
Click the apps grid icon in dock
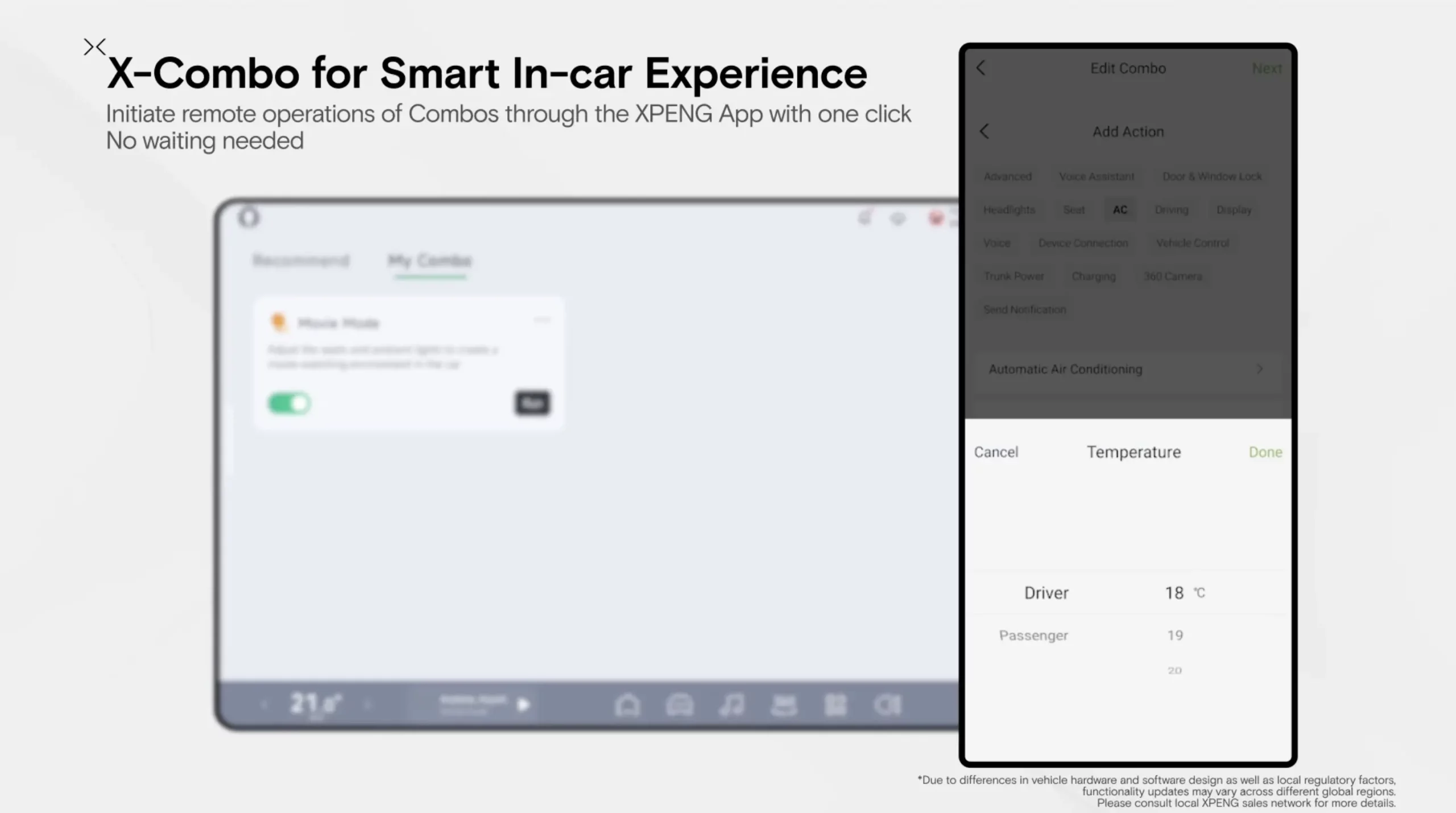tap(835, 705)
